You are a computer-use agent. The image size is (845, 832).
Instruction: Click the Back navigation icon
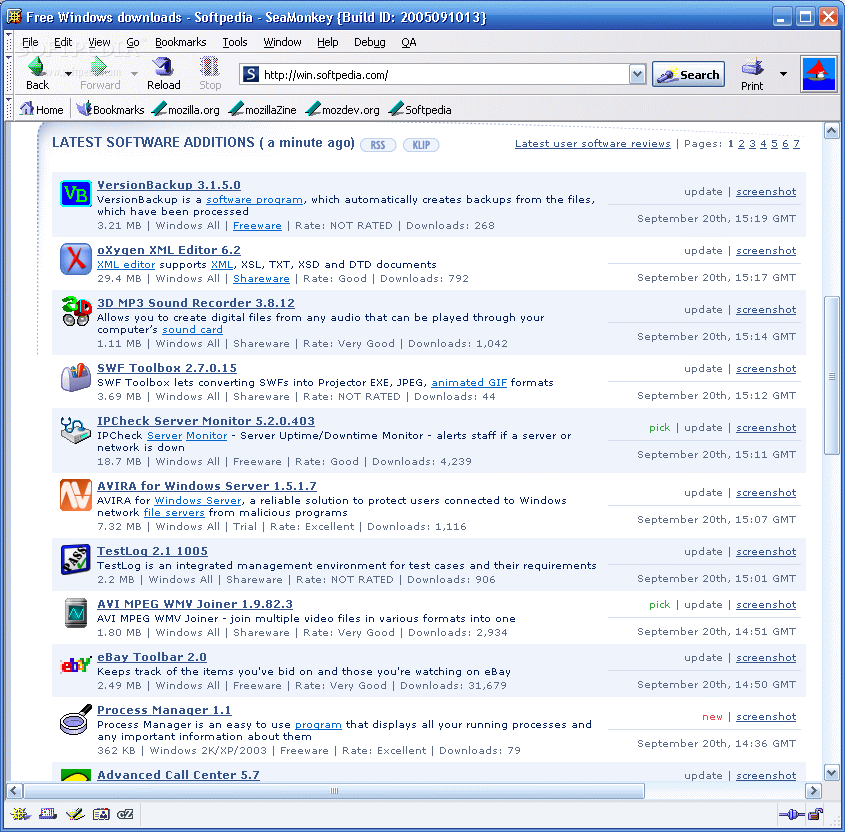(37, 67)
